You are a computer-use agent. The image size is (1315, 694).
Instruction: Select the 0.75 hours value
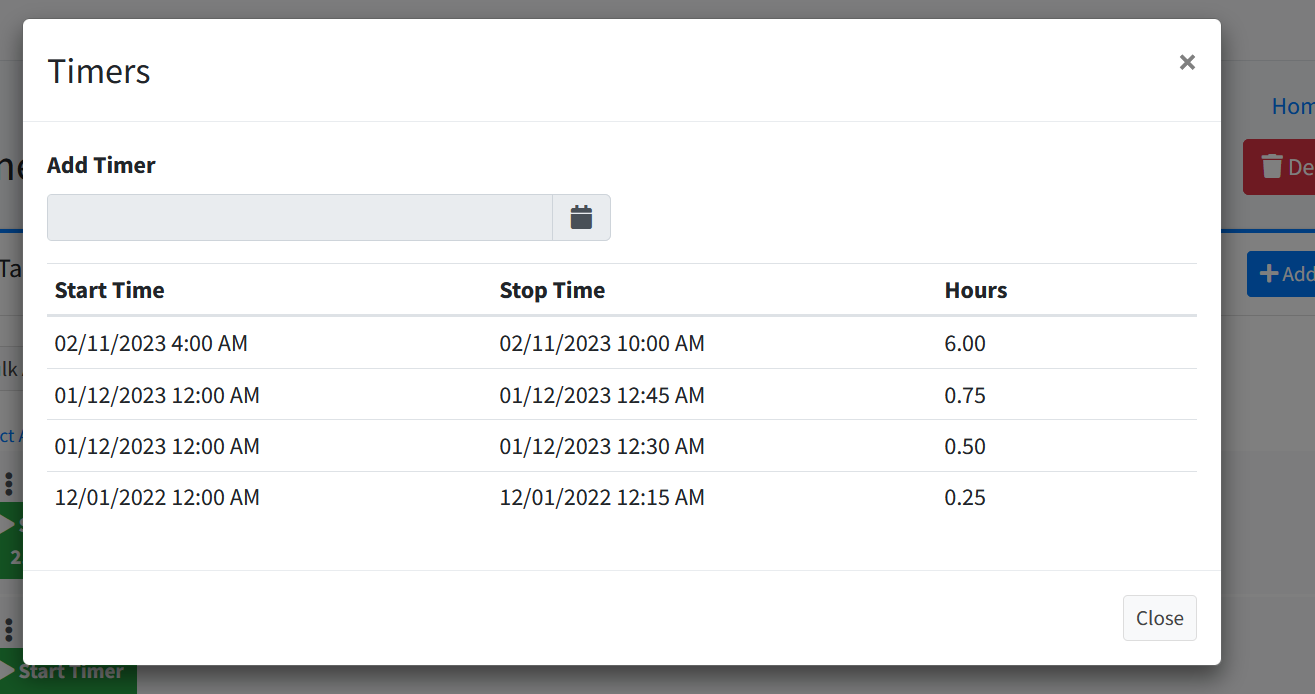click(965, 395)
